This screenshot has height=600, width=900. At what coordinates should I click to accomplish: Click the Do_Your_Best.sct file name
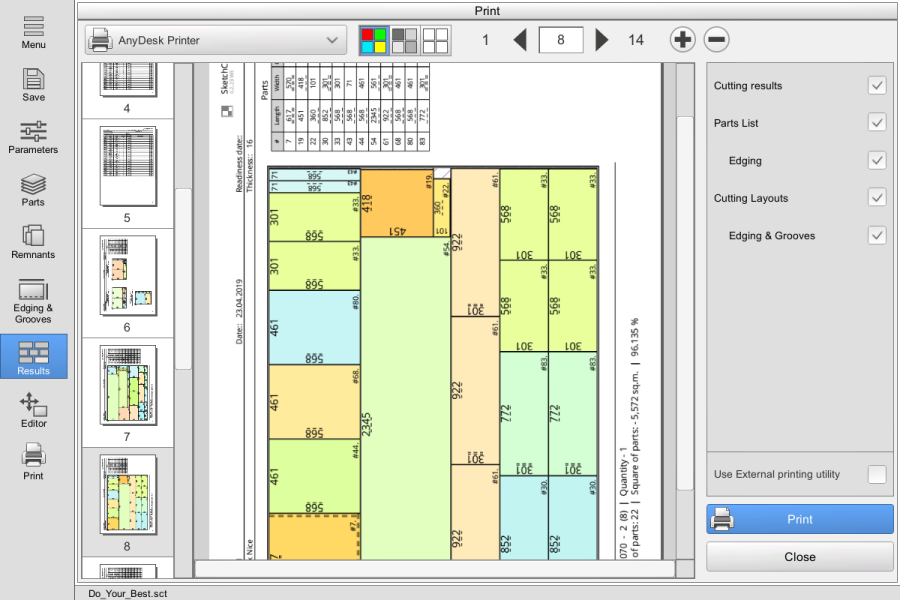tap(127, 593)
